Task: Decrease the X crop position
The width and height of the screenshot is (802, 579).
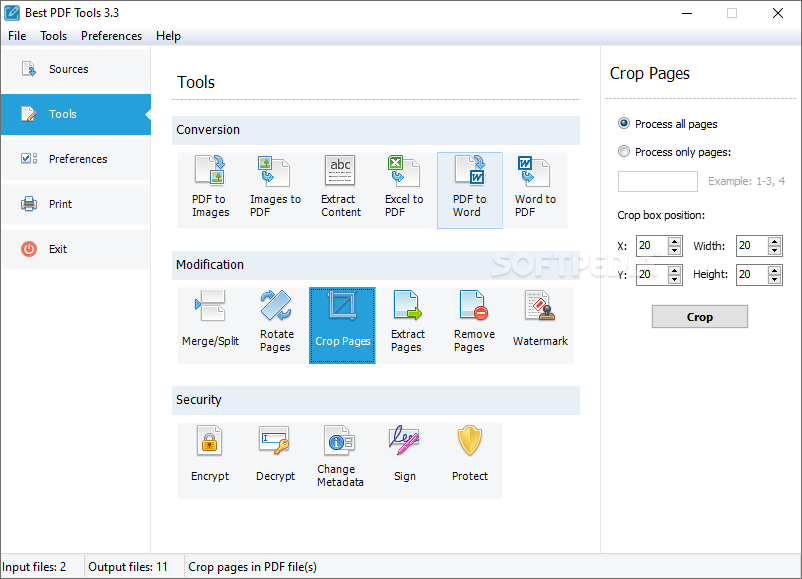Action: [675, 251]
